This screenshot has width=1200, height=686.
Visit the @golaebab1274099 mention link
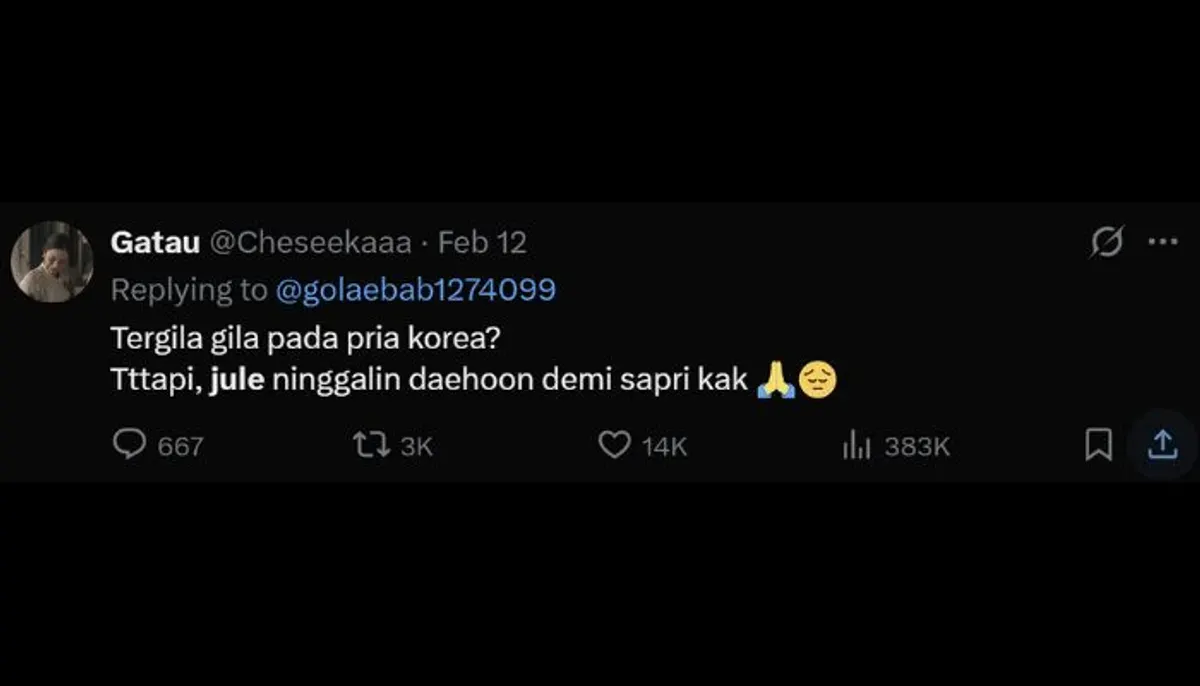pos(414,290)
